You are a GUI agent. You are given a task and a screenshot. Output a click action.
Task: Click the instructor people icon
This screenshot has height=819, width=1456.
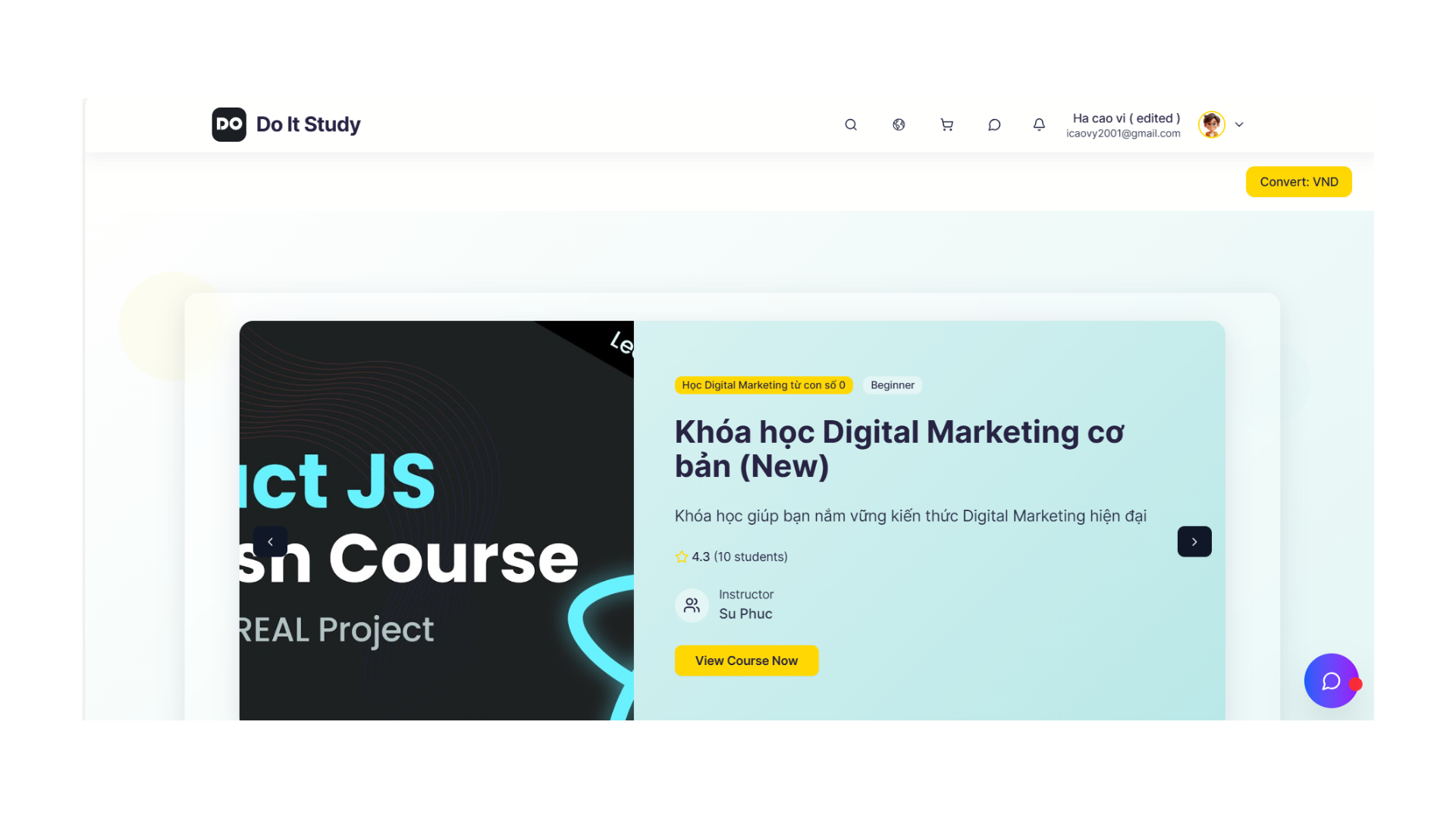(692, 605)
